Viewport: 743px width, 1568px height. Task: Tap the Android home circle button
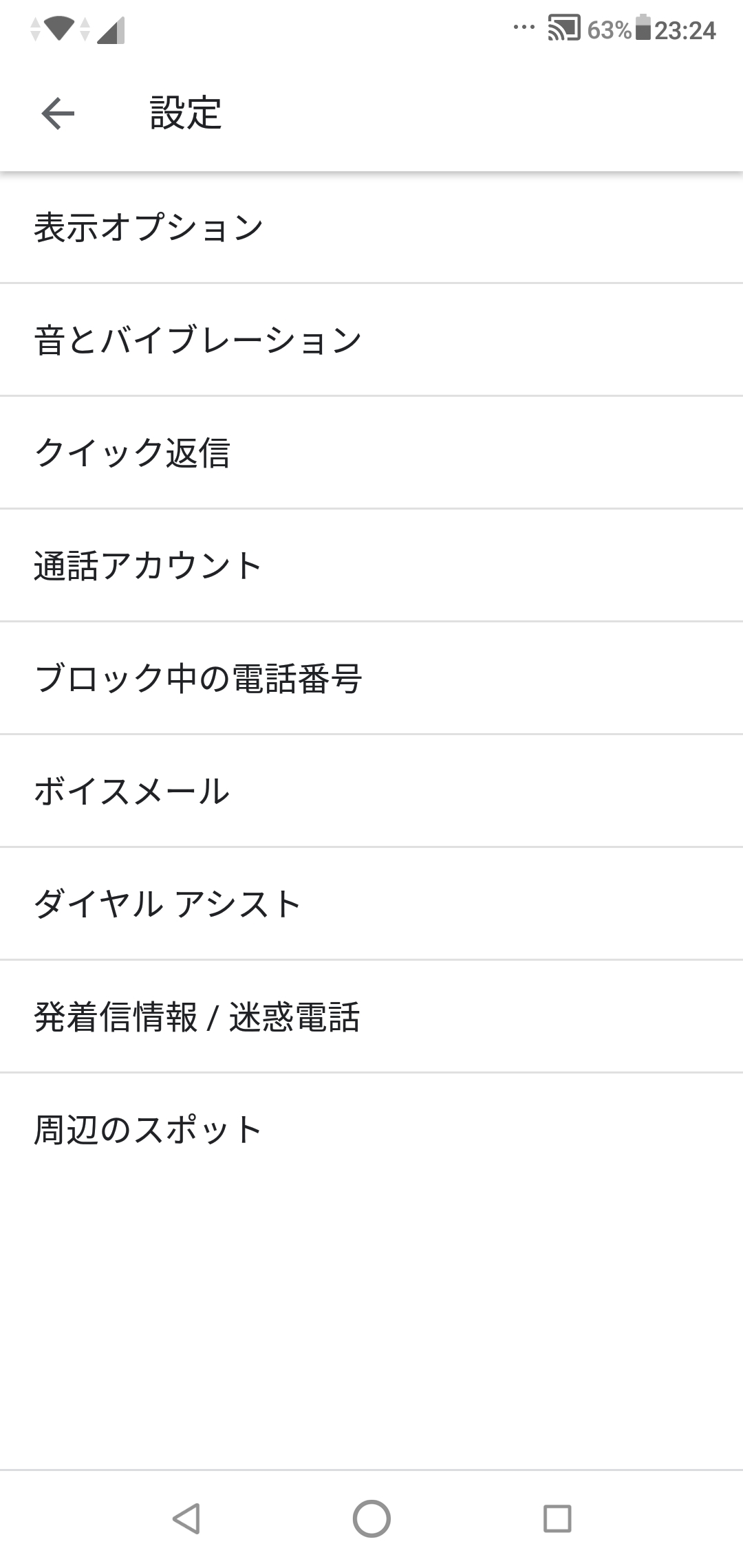[x=371, y=1518]
